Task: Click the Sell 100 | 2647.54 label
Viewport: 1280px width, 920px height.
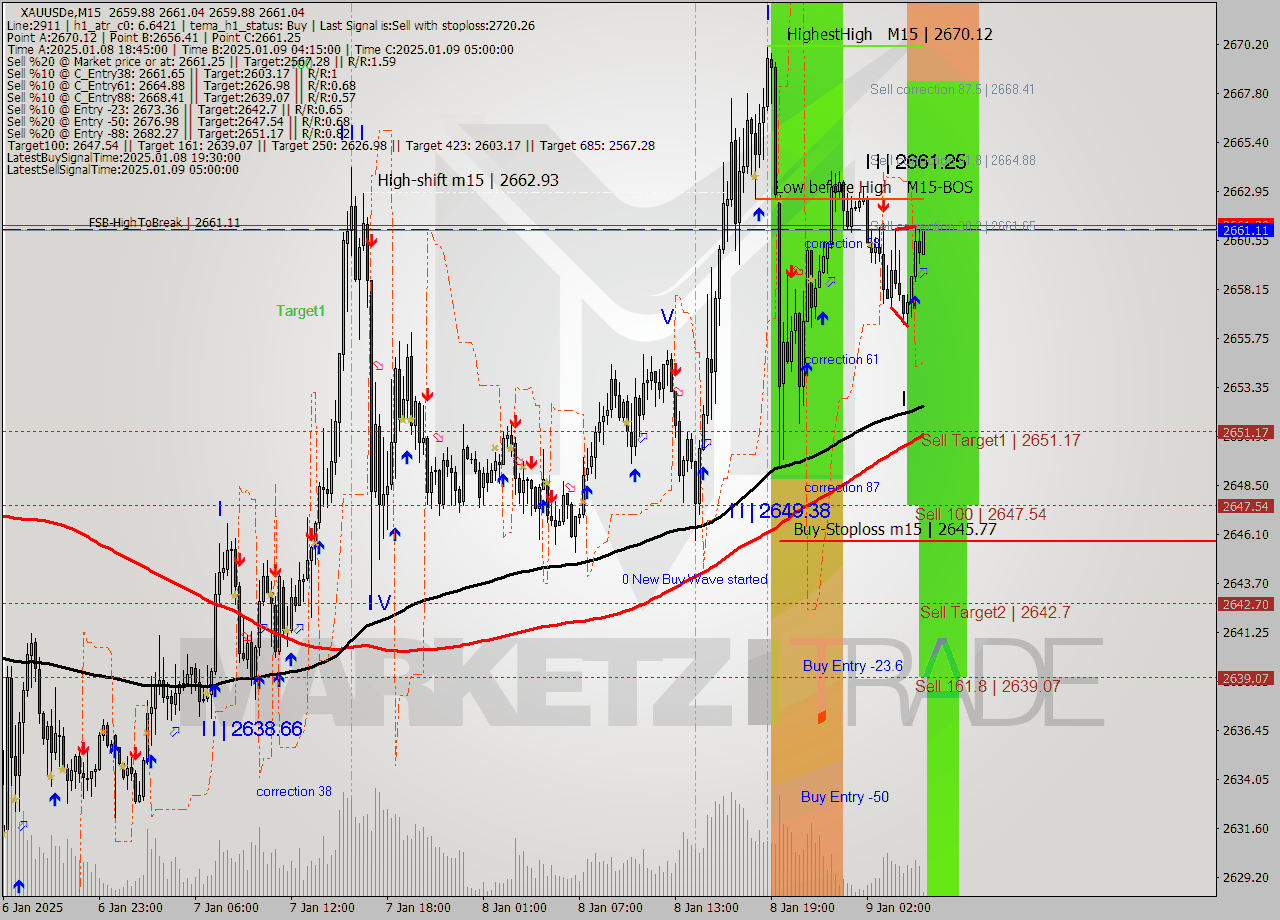Action: 981,514
